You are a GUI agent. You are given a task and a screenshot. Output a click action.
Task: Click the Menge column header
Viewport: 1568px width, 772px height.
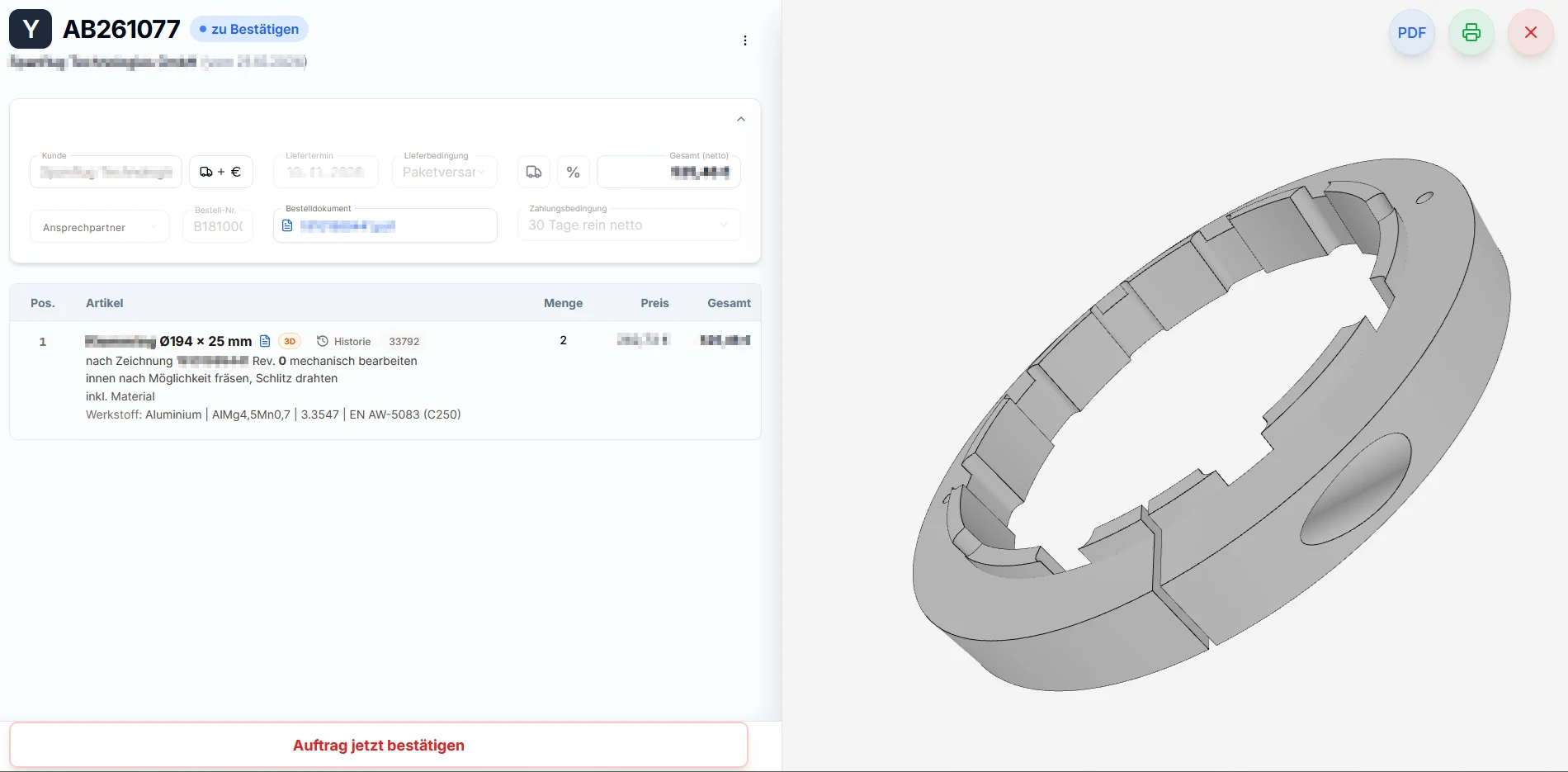pos(563,303)
